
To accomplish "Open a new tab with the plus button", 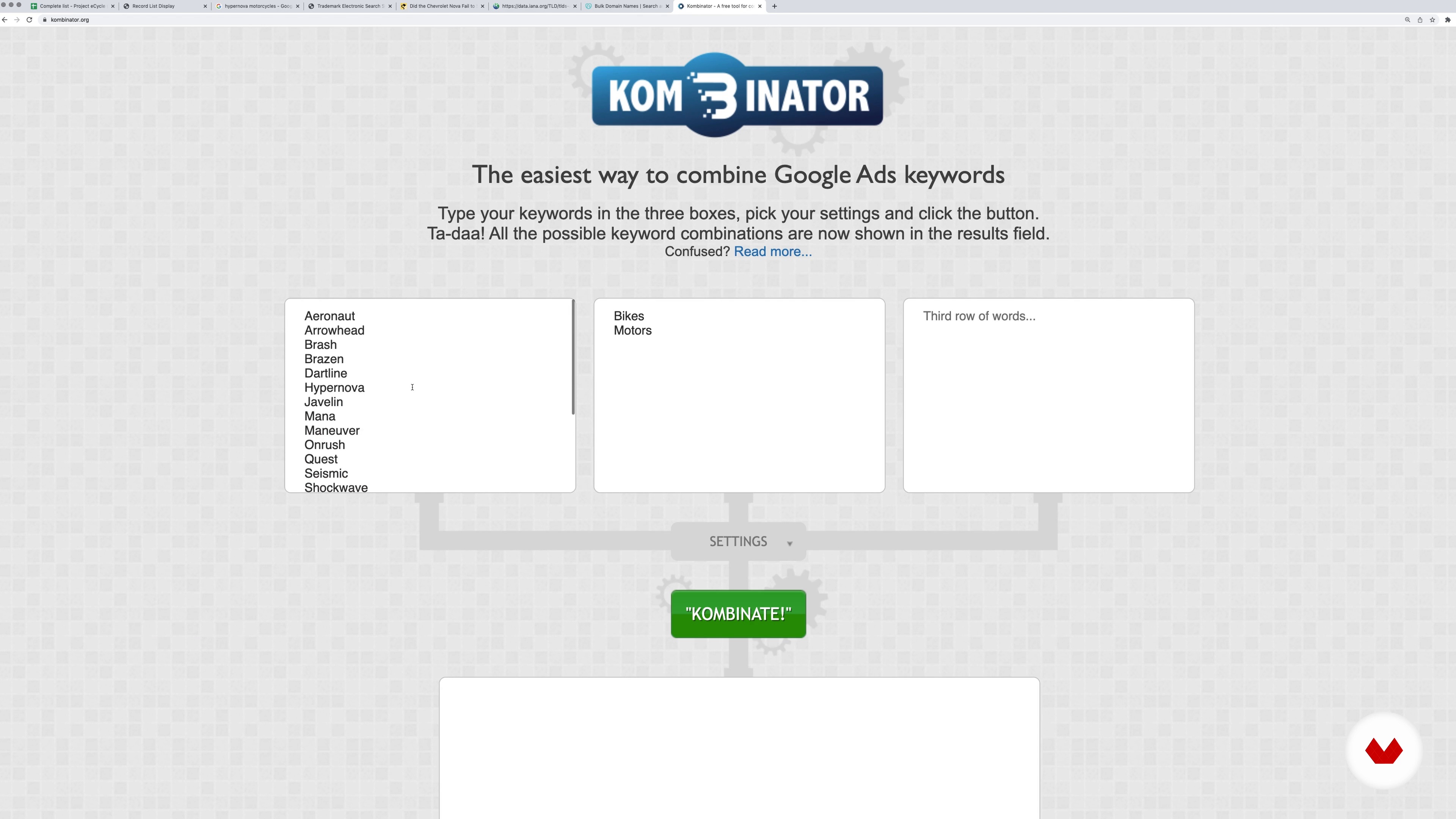I will pyautogui.click(x=774, y=6).
